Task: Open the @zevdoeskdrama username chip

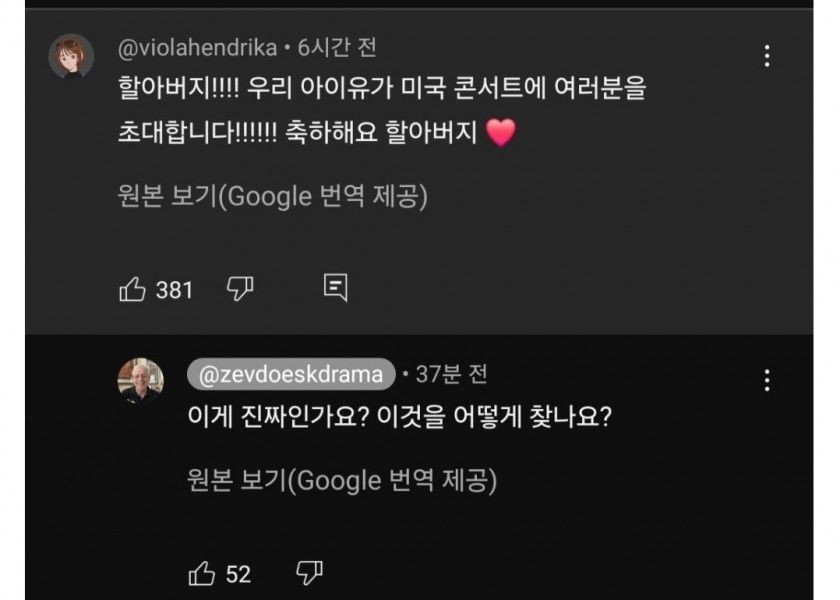Action: [291, 375]
